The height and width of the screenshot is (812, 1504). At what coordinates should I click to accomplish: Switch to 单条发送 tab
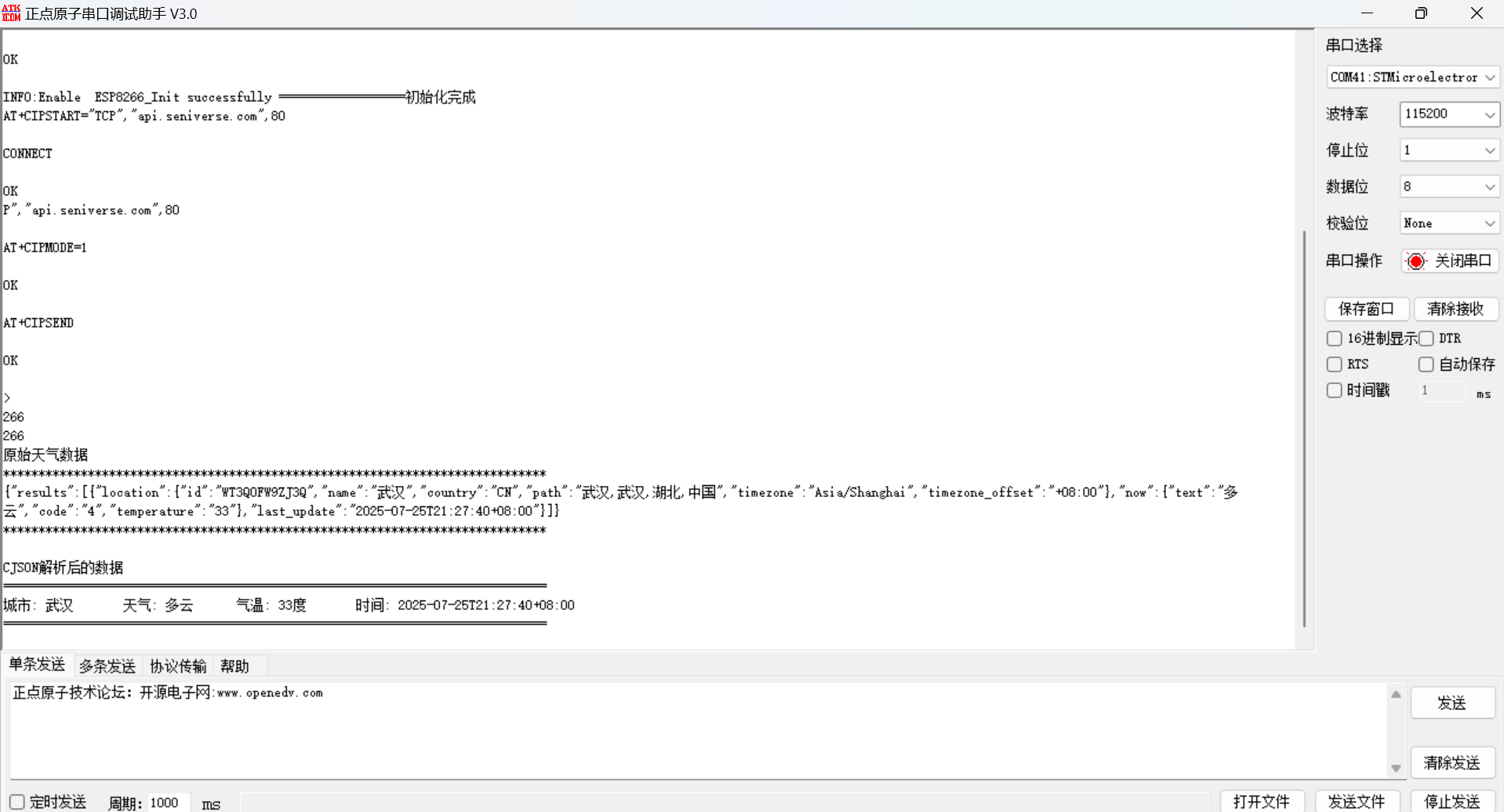(x=37, y=665)
